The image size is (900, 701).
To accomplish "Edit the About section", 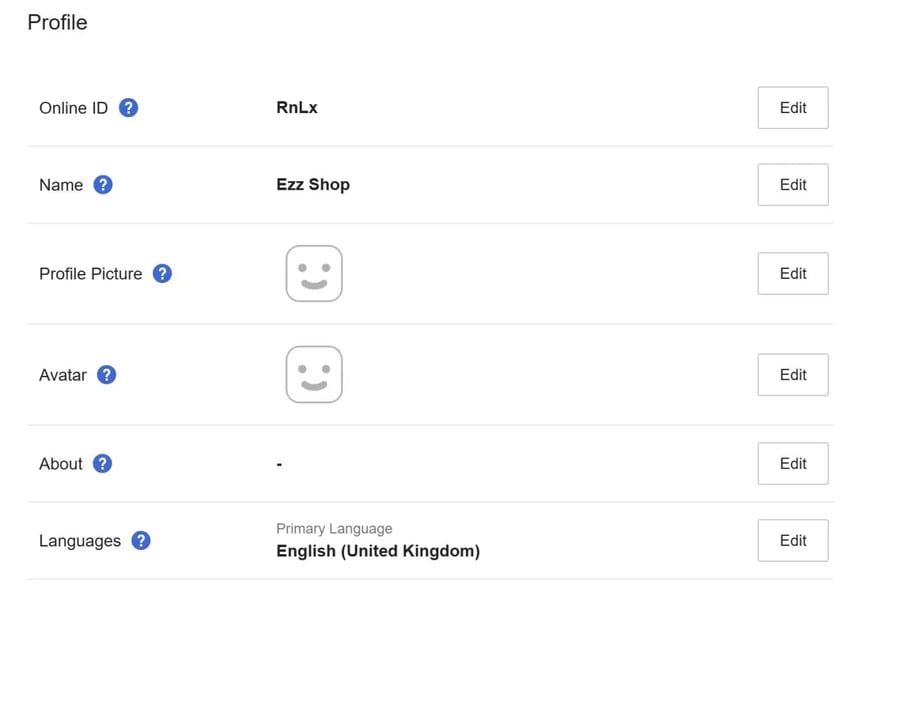I will (x=793, y=463).
